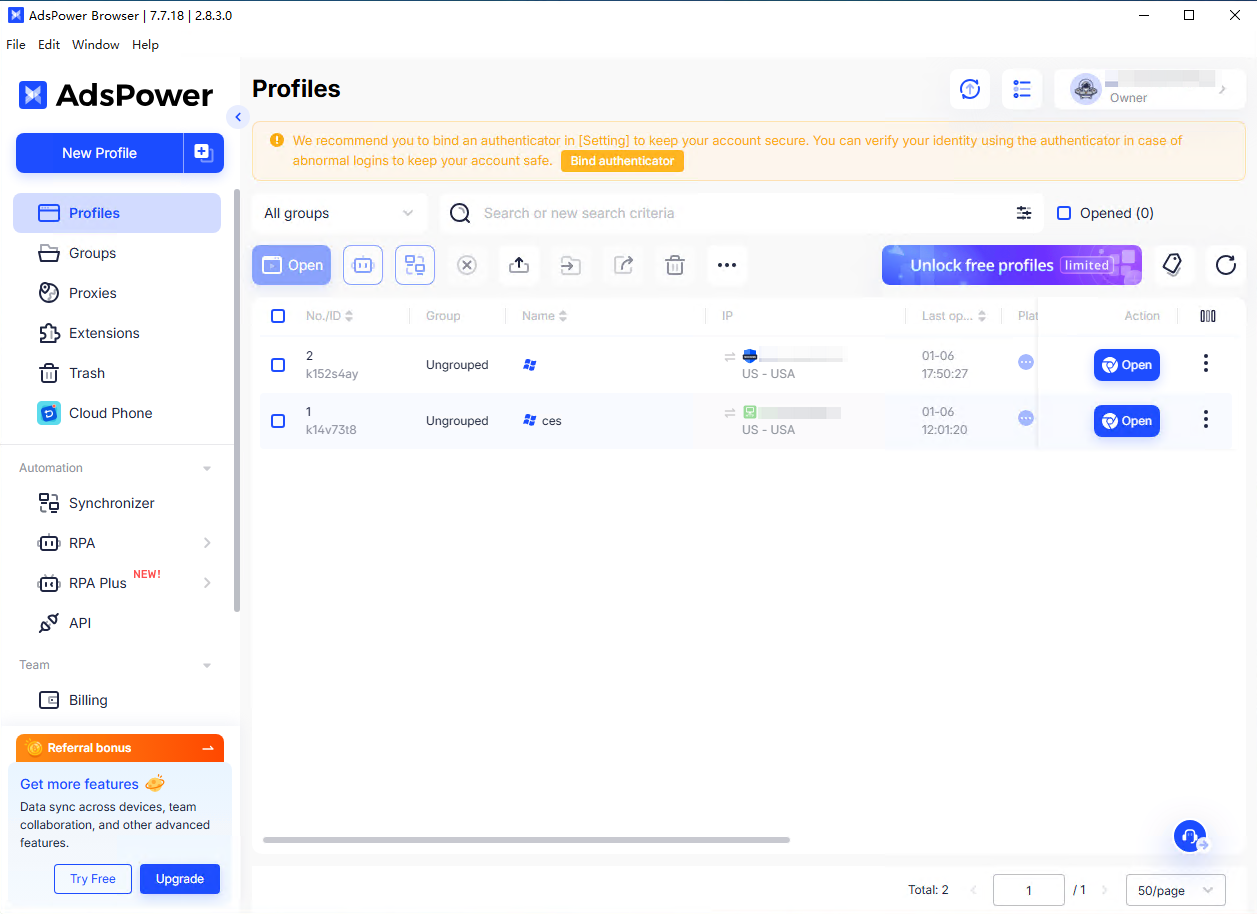Click the three-dot more actions toolbar icon
The image size is (1257, 914).
(727, 265)
